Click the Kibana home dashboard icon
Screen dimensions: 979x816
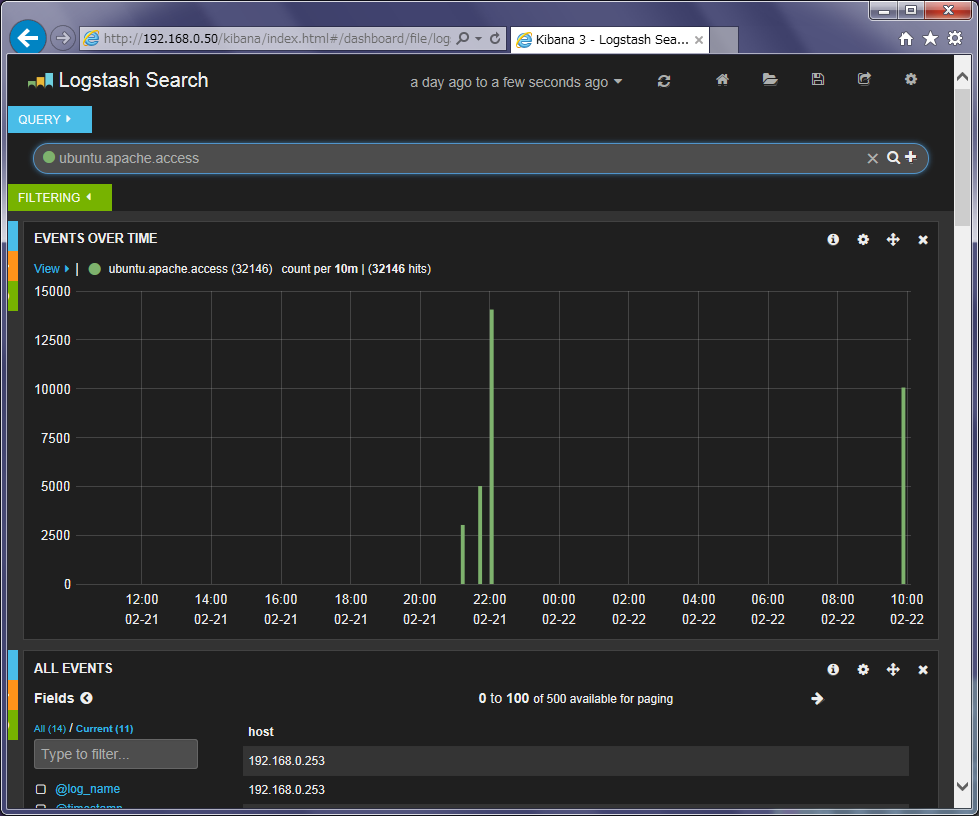coord(722,80)
